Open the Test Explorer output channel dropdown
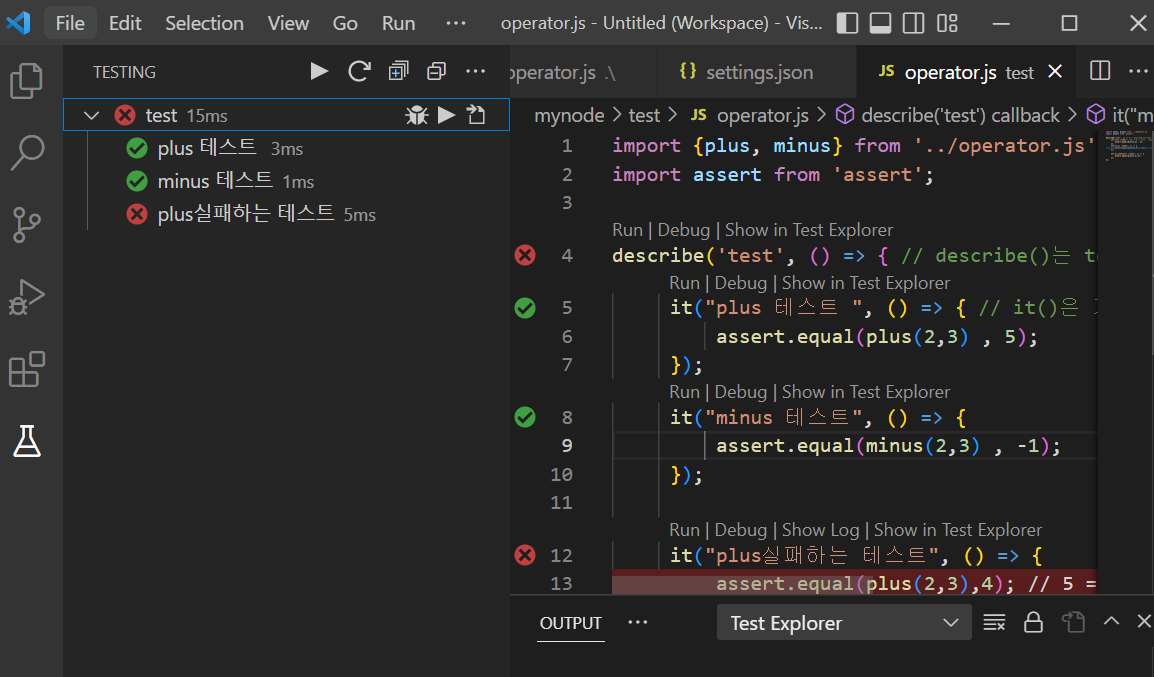Viewport: 1154px width, 677px height. [843, 623]
